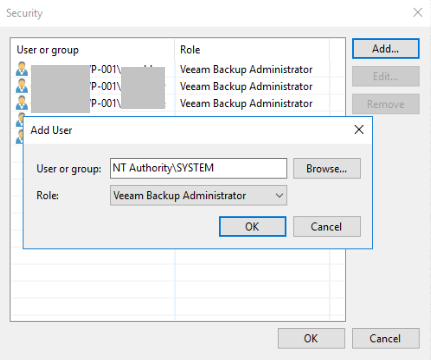The width and height of the screenshot is (431, 360).
Task: Click the Role column header
Action: (x=190, y=50)
